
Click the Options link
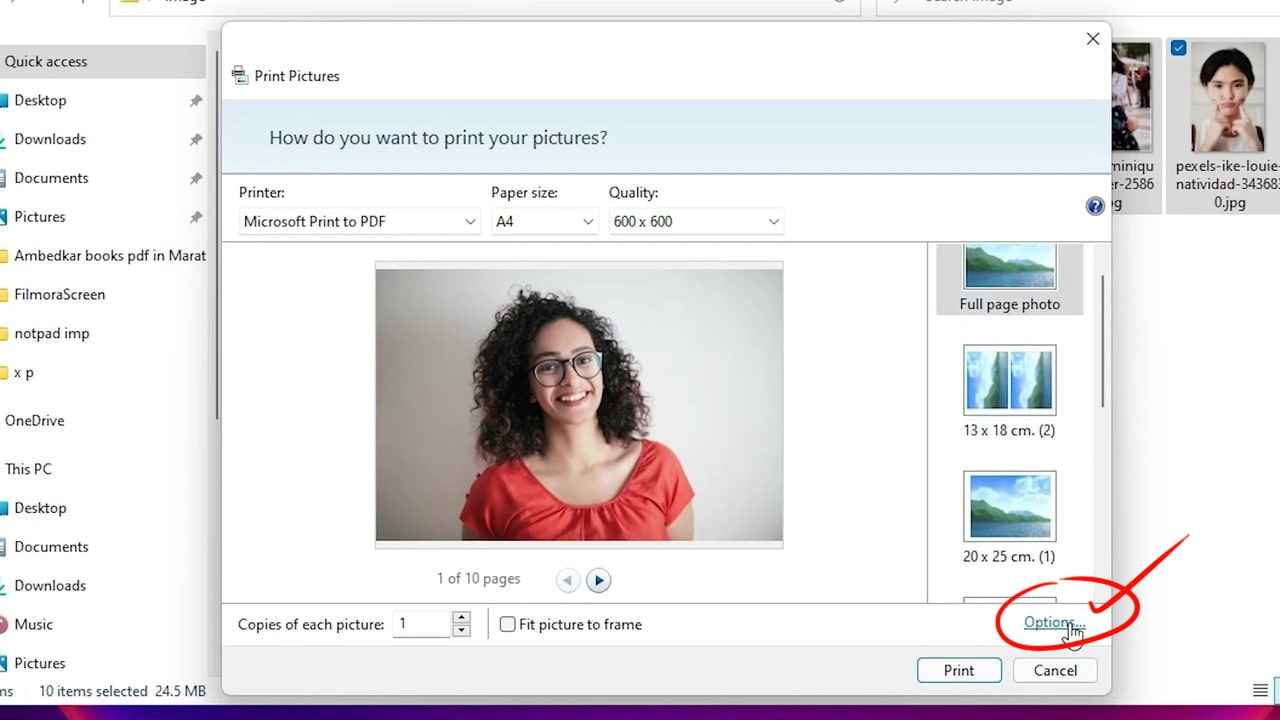1052,622
